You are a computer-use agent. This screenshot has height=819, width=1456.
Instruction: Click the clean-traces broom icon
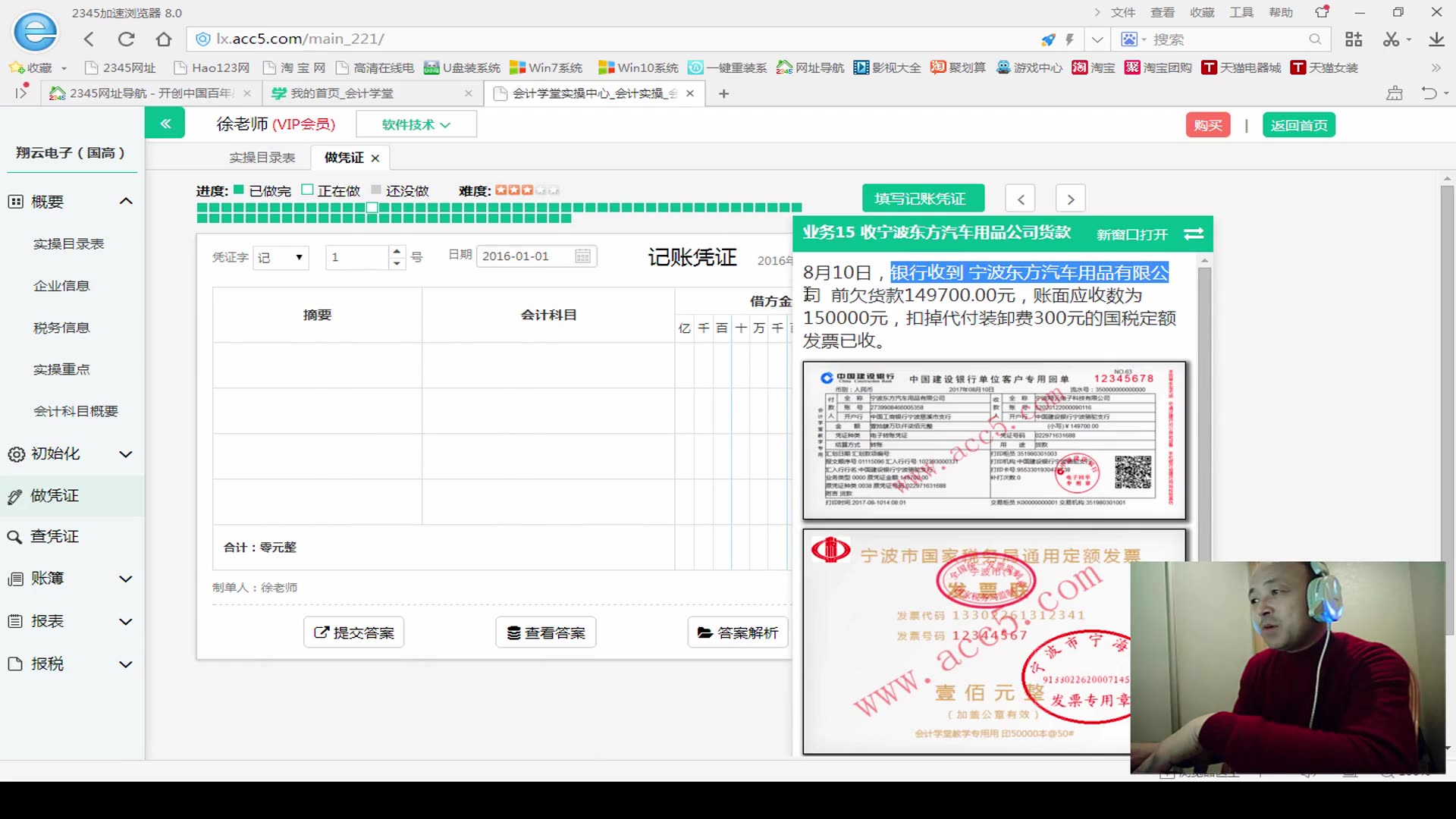point(1394,93)
